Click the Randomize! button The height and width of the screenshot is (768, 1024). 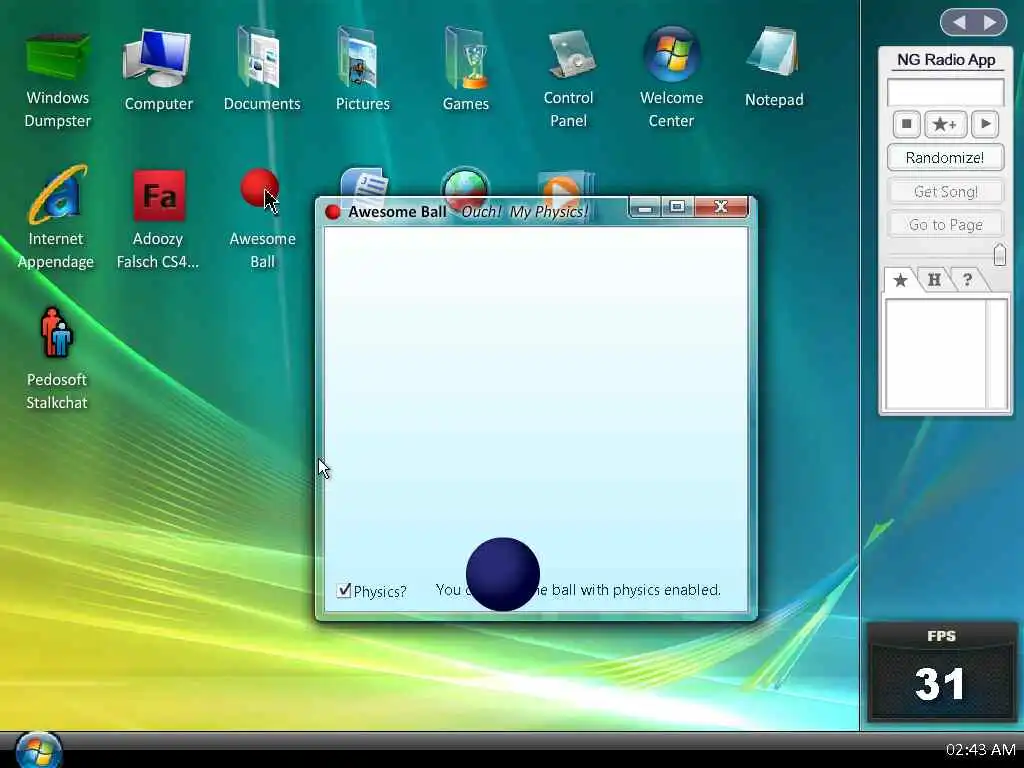945,158
